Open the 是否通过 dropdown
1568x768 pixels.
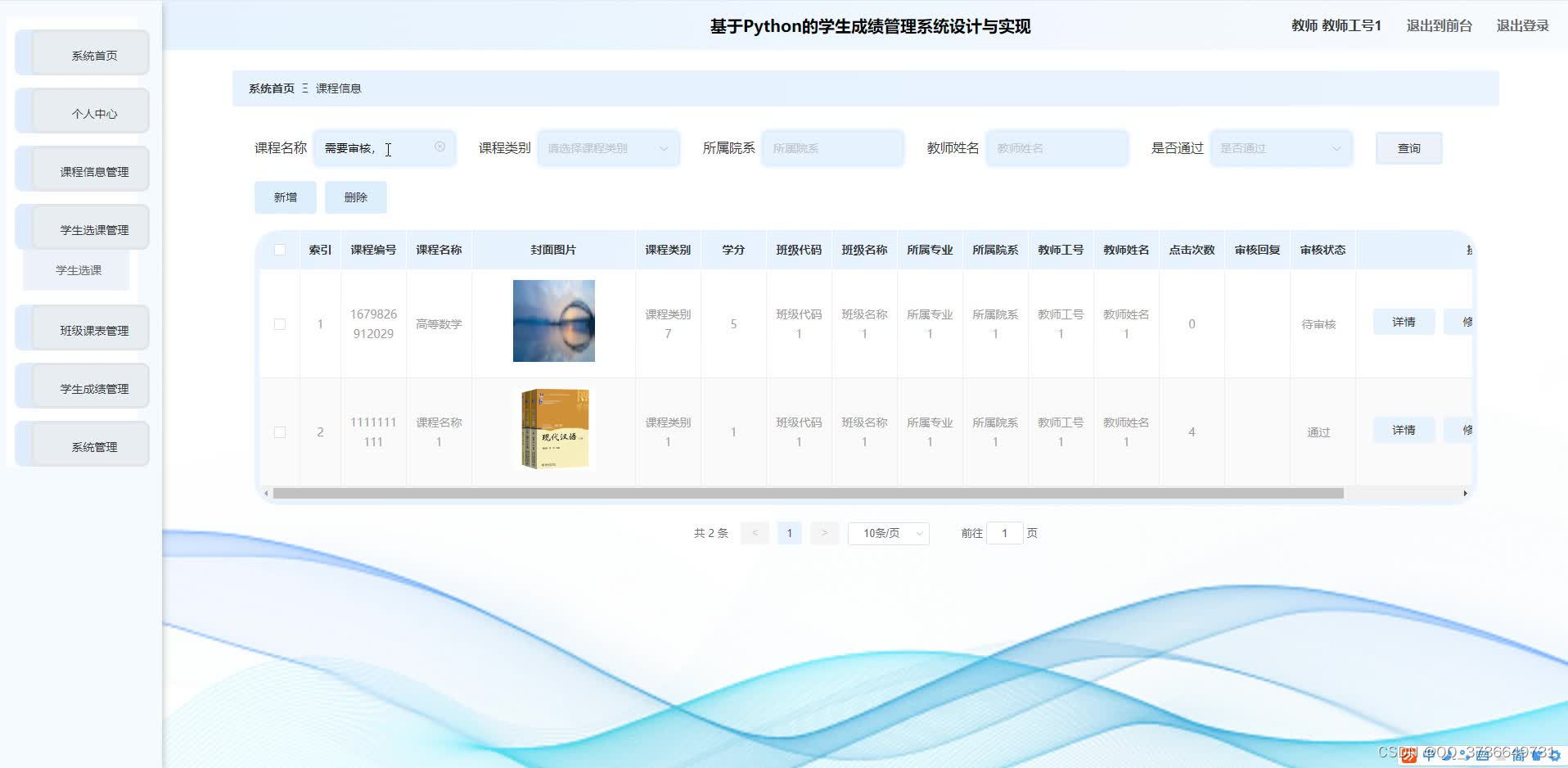(x=1281, y=148)
